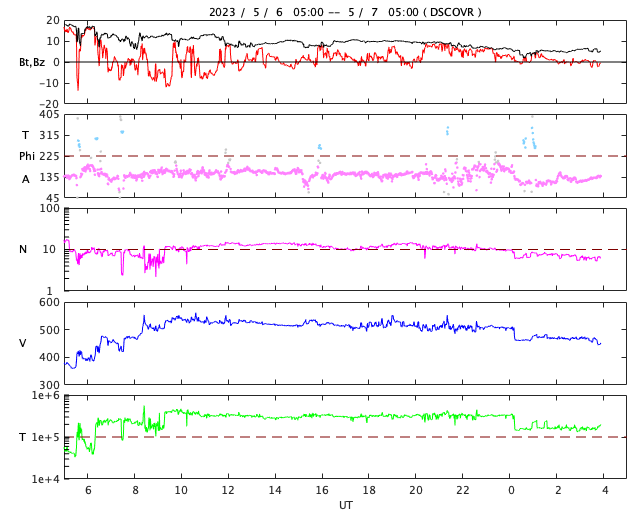640x512 pixels.
Task: Click the 'N' density panel label
Action: point(23,249)
